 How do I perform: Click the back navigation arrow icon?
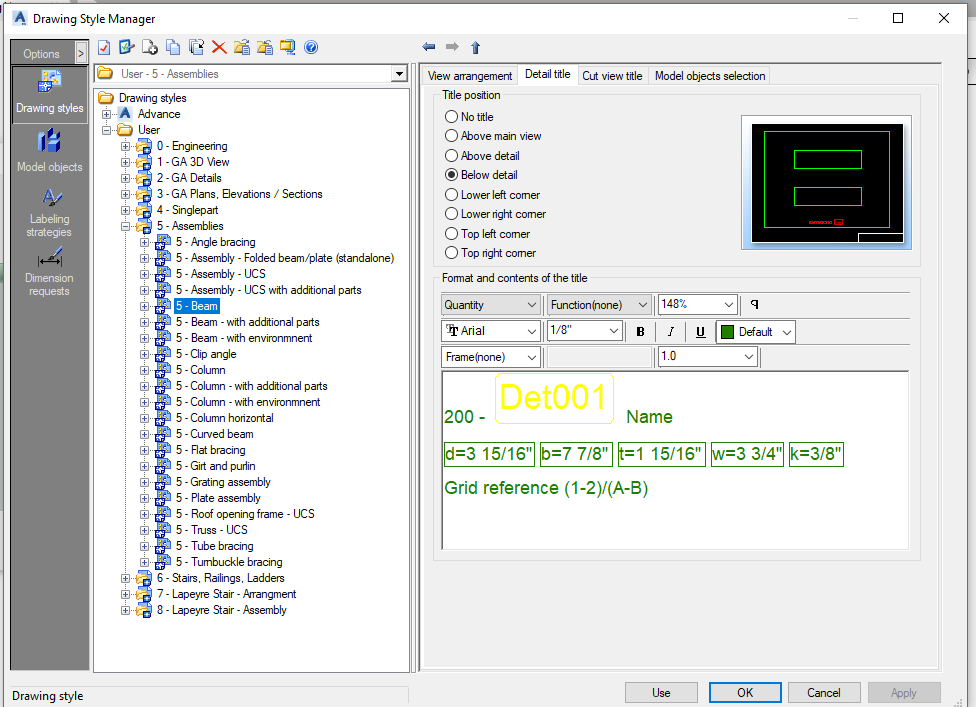pos(429,47)
